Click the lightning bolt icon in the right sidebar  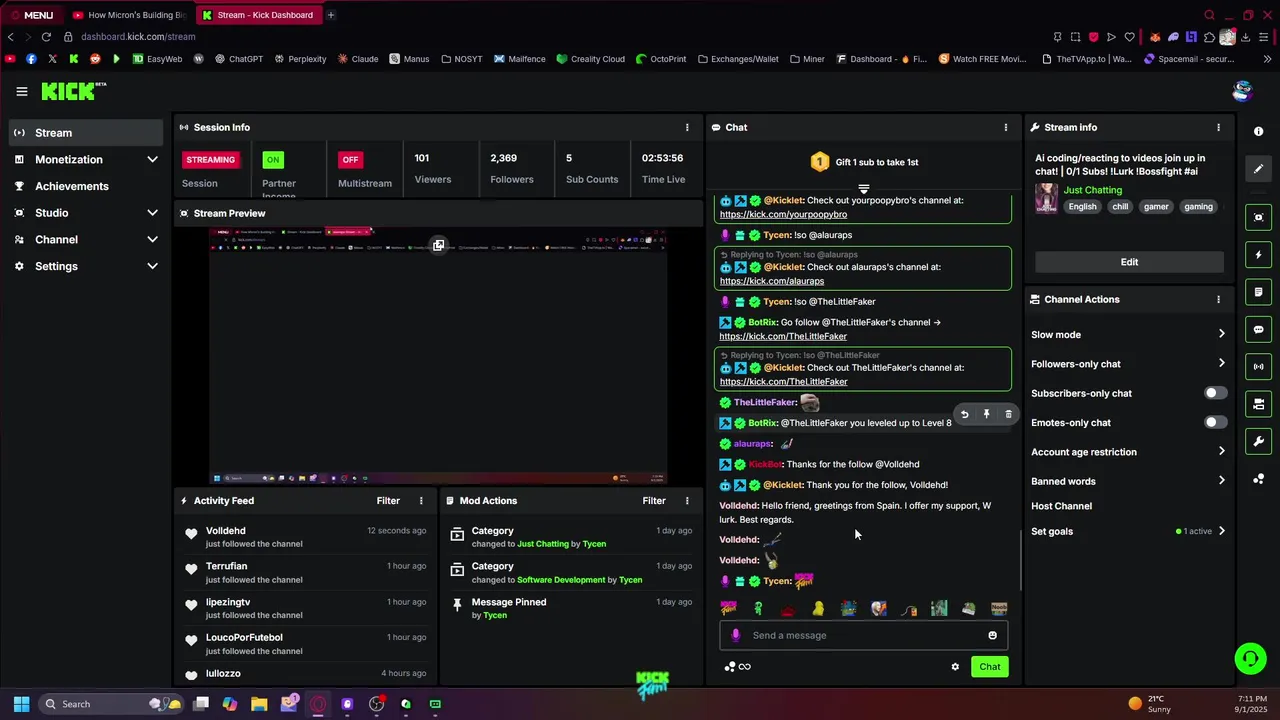1258,255
